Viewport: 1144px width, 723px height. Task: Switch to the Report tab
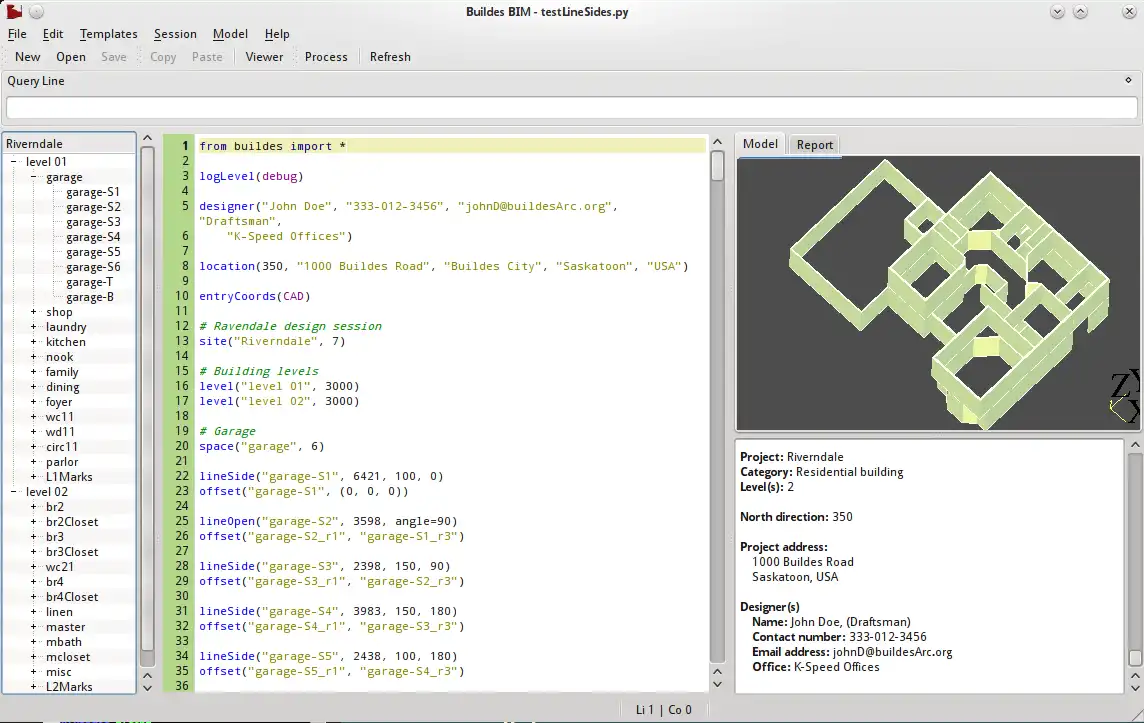(814, 145)
